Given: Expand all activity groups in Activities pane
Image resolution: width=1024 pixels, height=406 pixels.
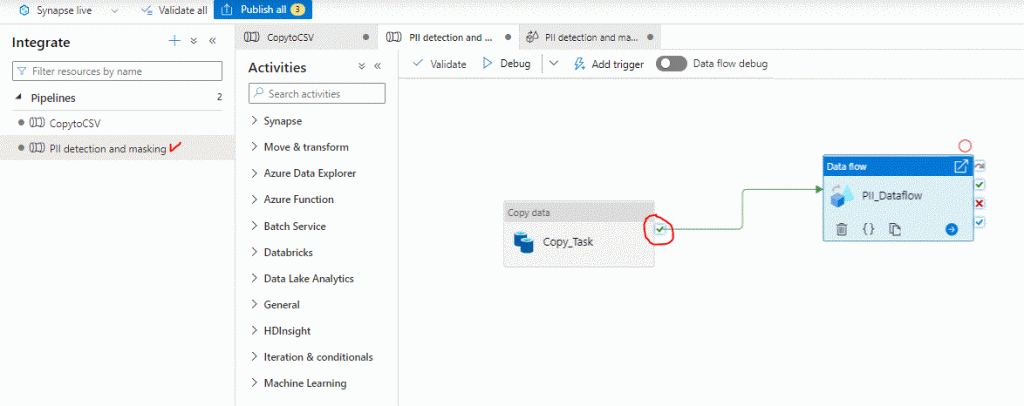Looking at the screenshot, I should click(362, 67).
